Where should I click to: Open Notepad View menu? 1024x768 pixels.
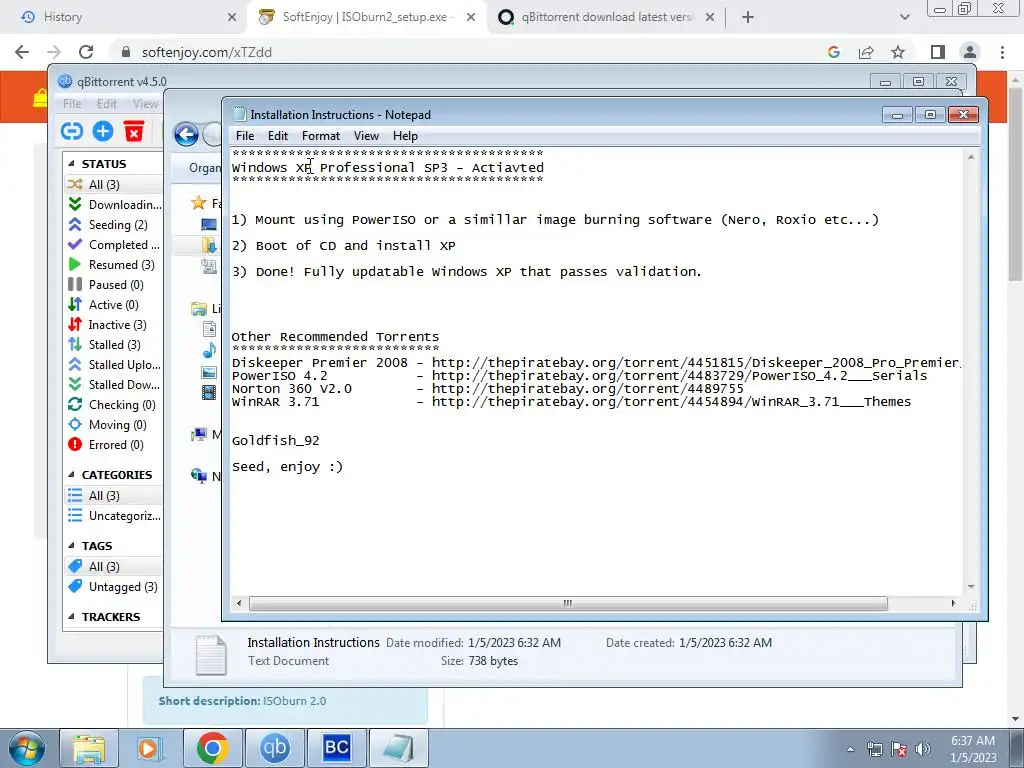coord(366,136)
